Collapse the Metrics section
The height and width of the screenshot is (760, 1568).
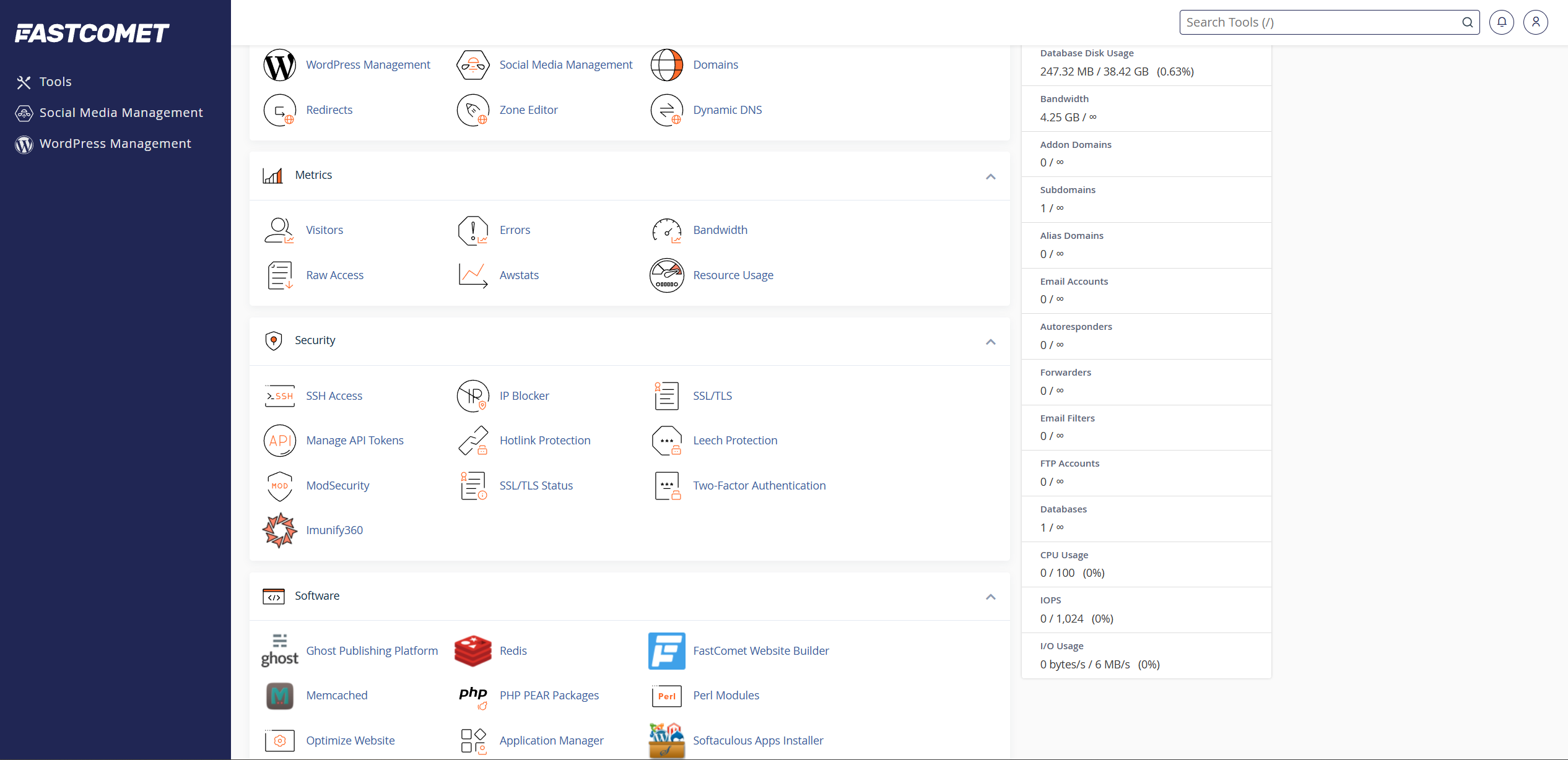pyautogui.click(x=990, y=176)
